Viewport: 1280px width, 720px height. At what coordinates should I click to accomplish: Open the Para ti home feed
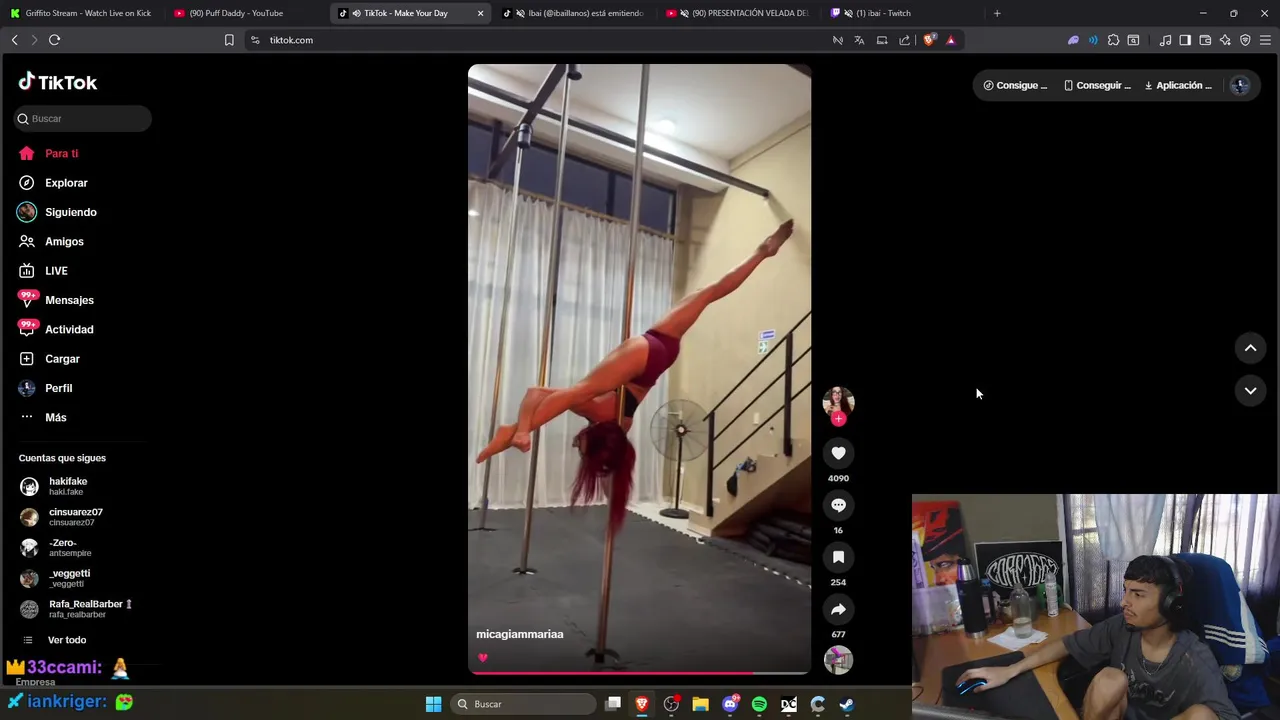click(48, 154)
